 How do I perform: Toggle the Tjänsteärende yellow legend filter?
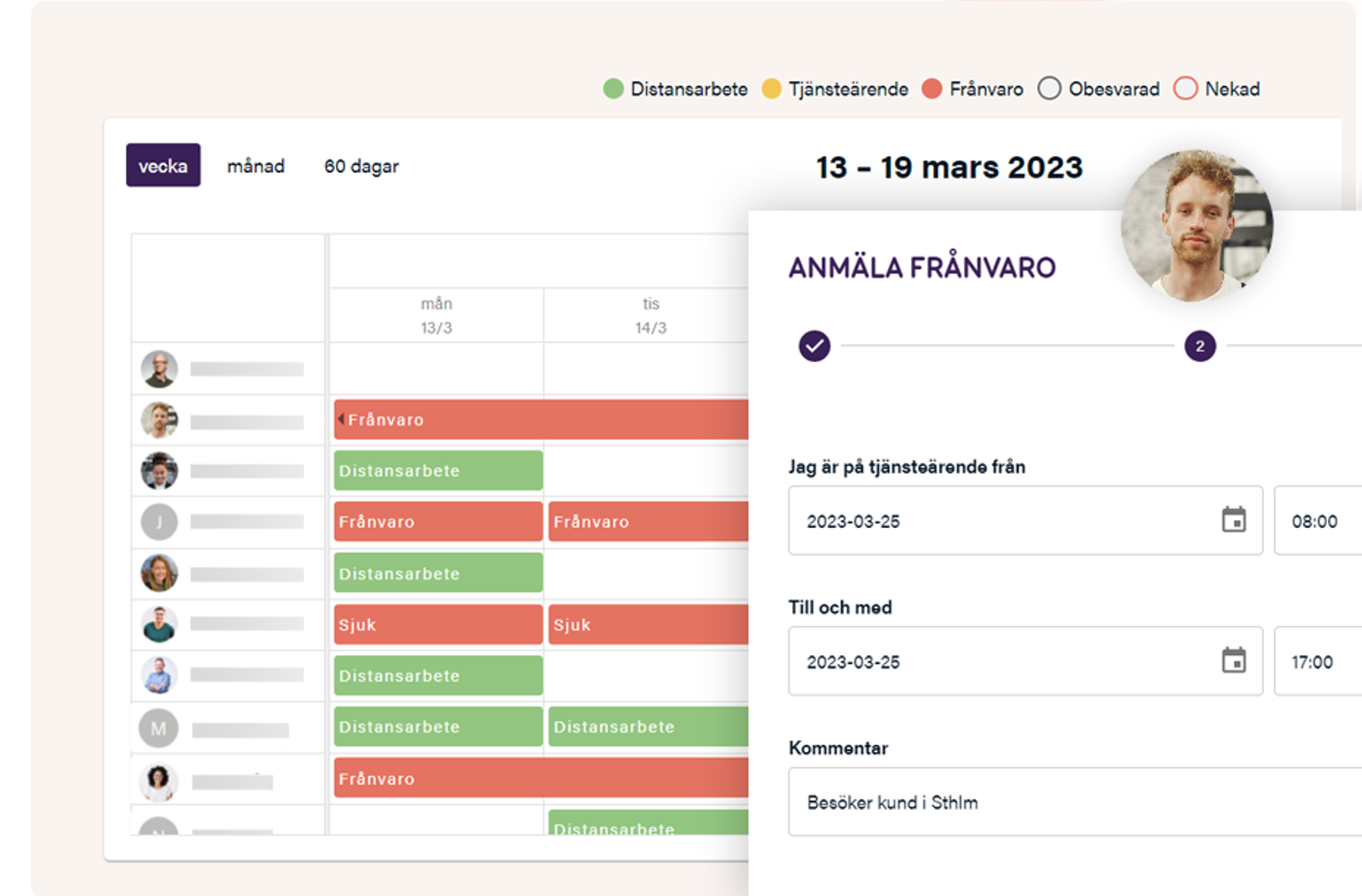[x=772, y=89]
